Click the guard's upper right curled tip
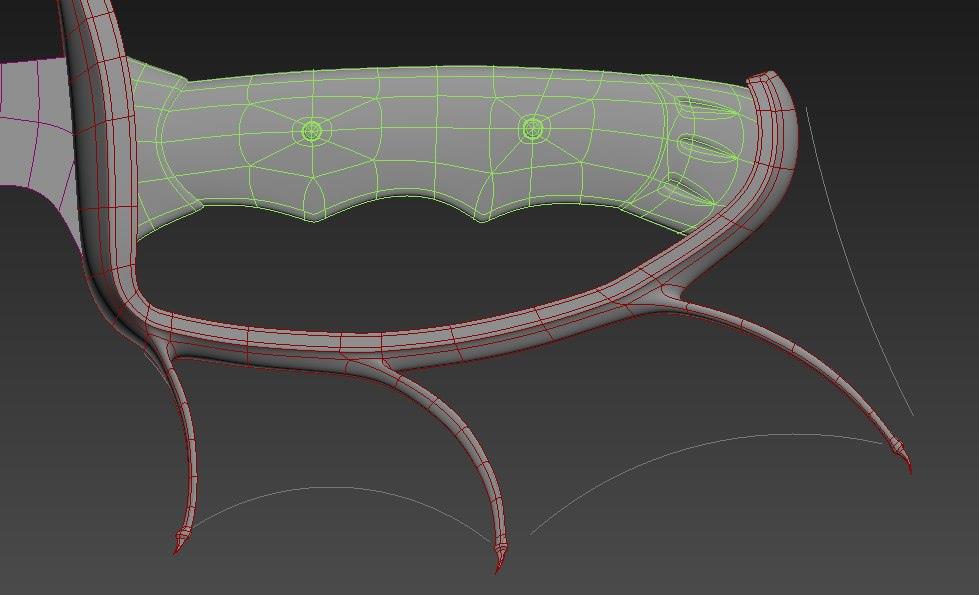This screenshot has width=979, height=595. click(768, 78)
